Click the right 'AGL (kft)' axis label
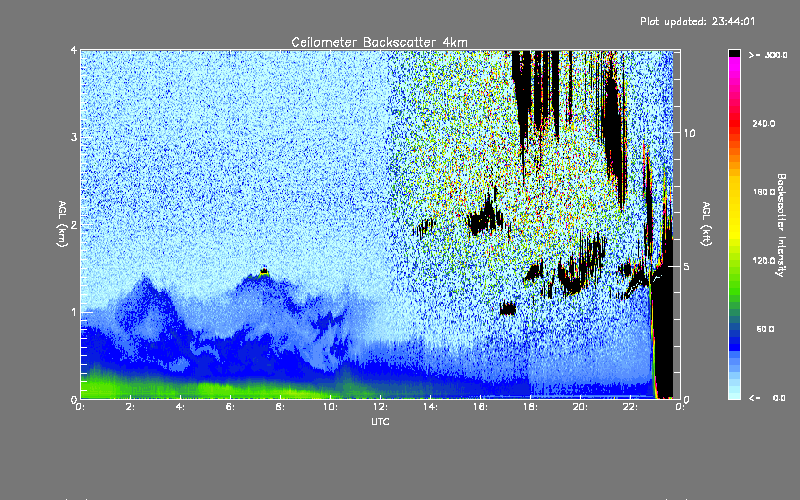The height and width of the screenshot is (500, 800). [x=707, y=224]
